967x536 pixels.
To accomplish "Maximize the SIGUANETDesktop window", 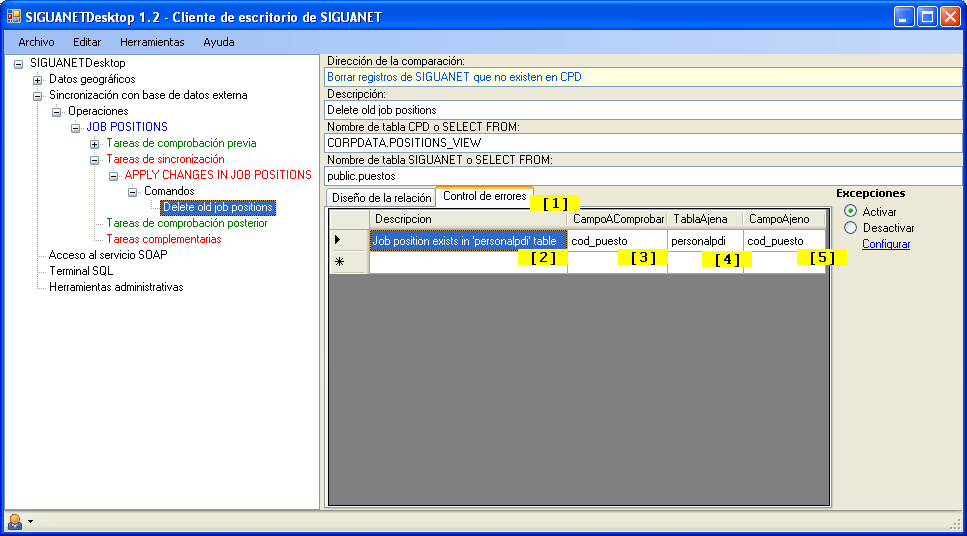I will click(927, 17).
